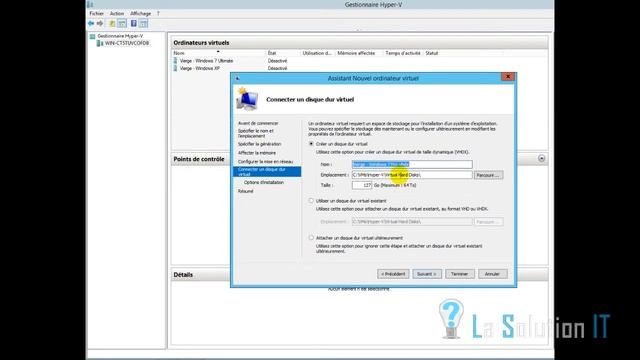Open the ? help menu
The image size is (640, 360).
click(158, 13)
